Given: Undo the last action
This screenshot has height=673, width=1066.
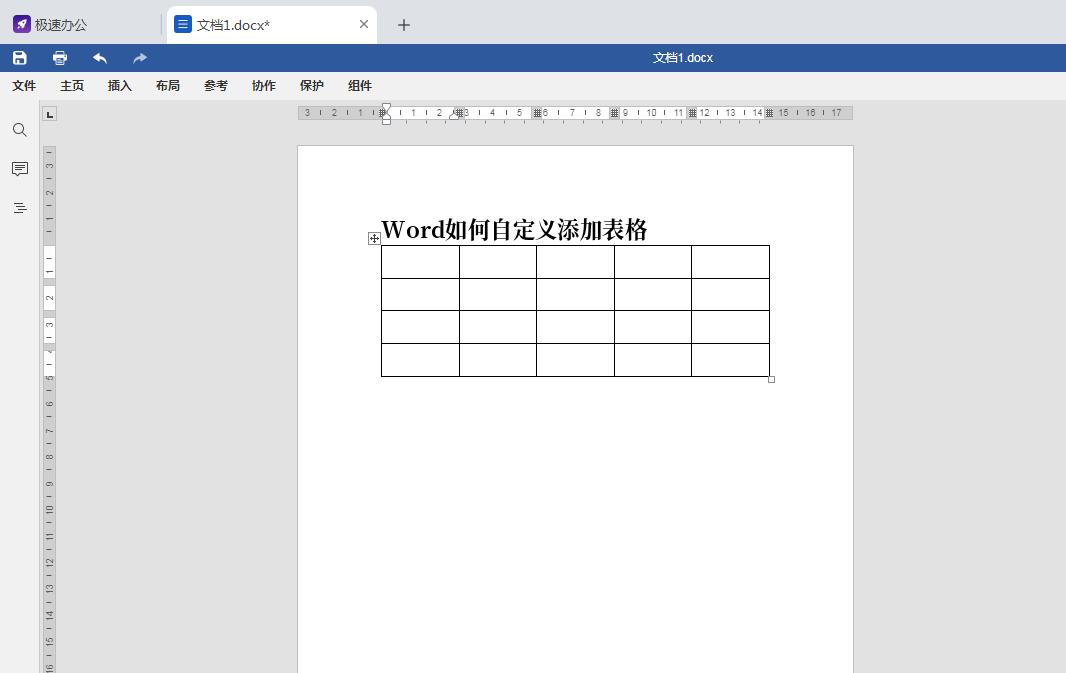Looking at the screenshot, I should pos(100,58).
